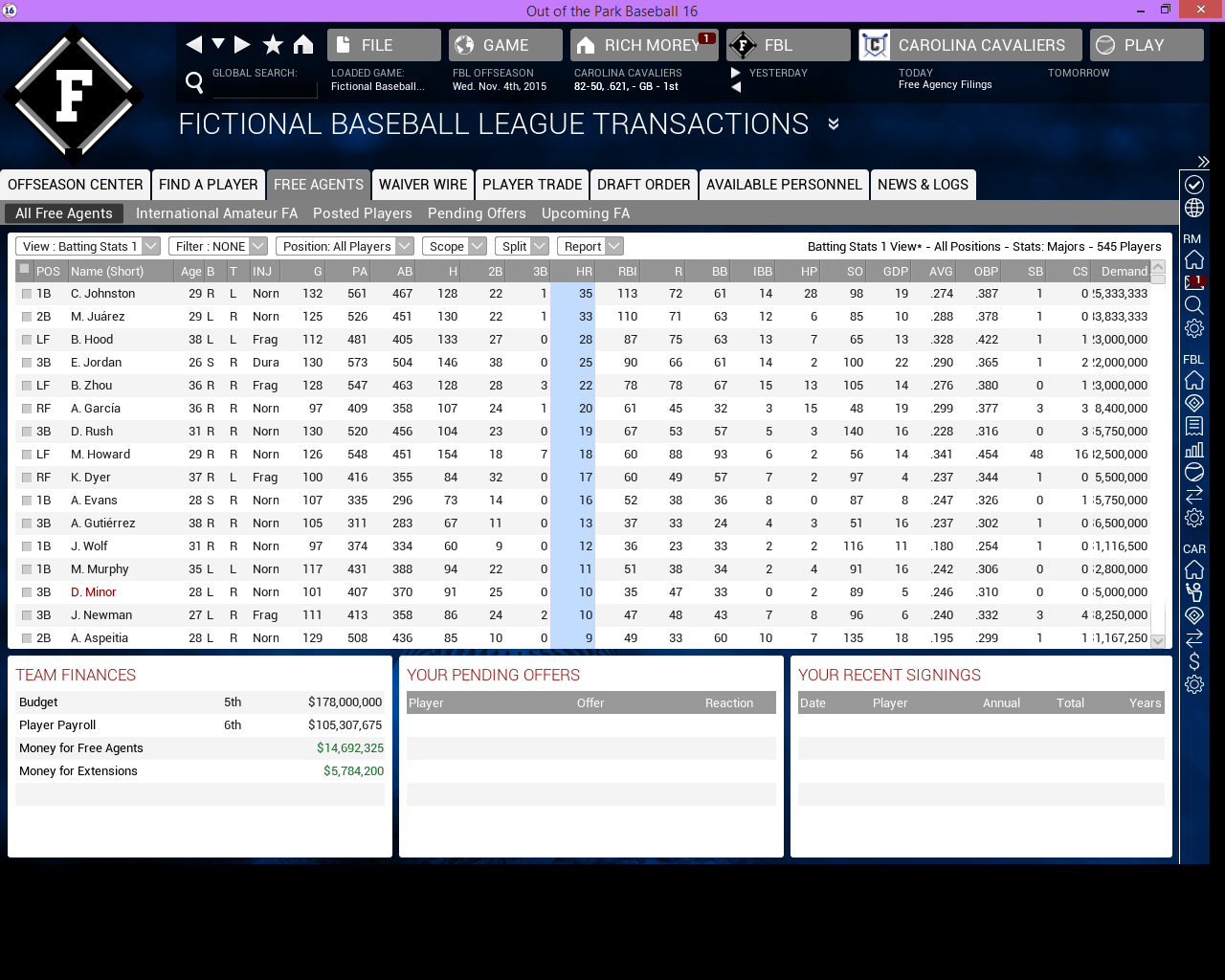Screen dimensions: 1225x980
Task: Expand the Position: All Players dropdown
Action: pos(346,246)
